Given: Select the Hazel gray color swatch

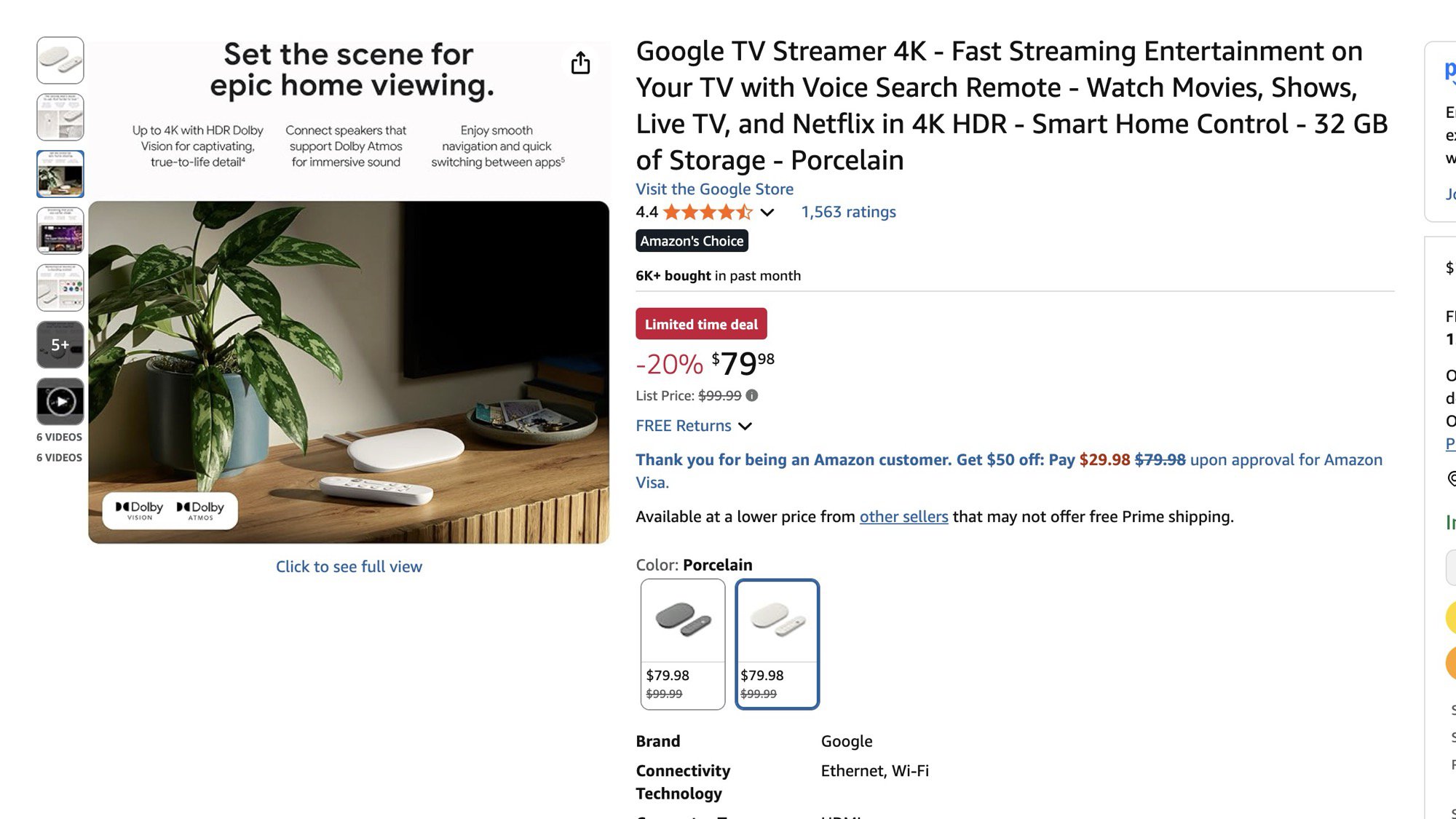Looking at the screenshot, I should pos(682,644).
